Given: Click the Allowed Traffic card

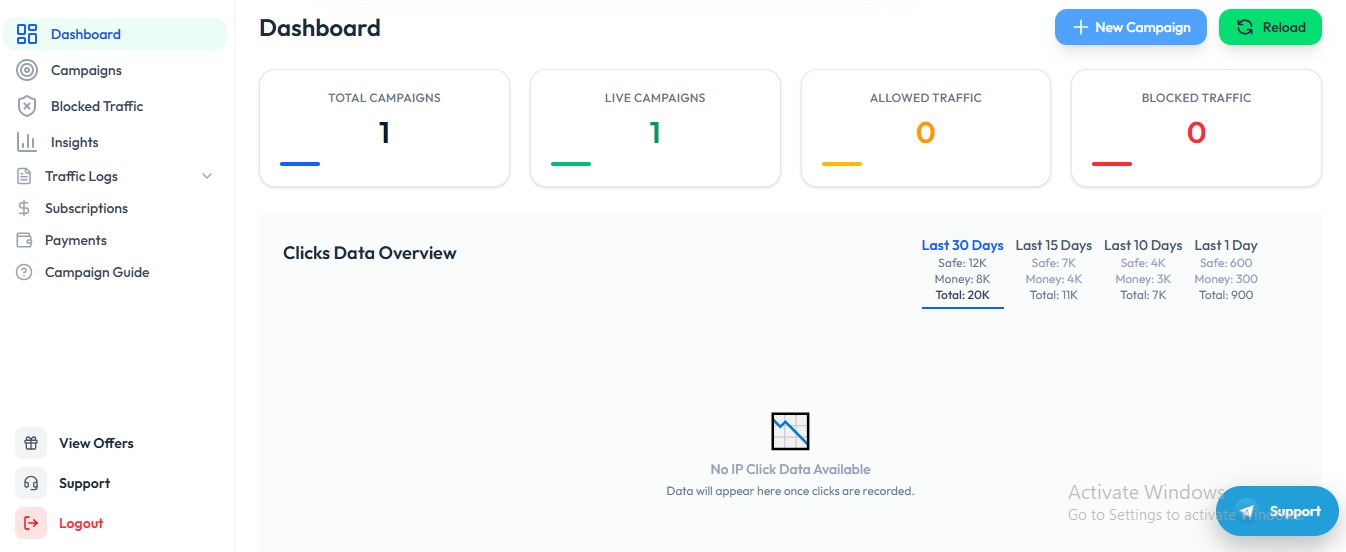Looking at the screenshot, I should 926,128.
